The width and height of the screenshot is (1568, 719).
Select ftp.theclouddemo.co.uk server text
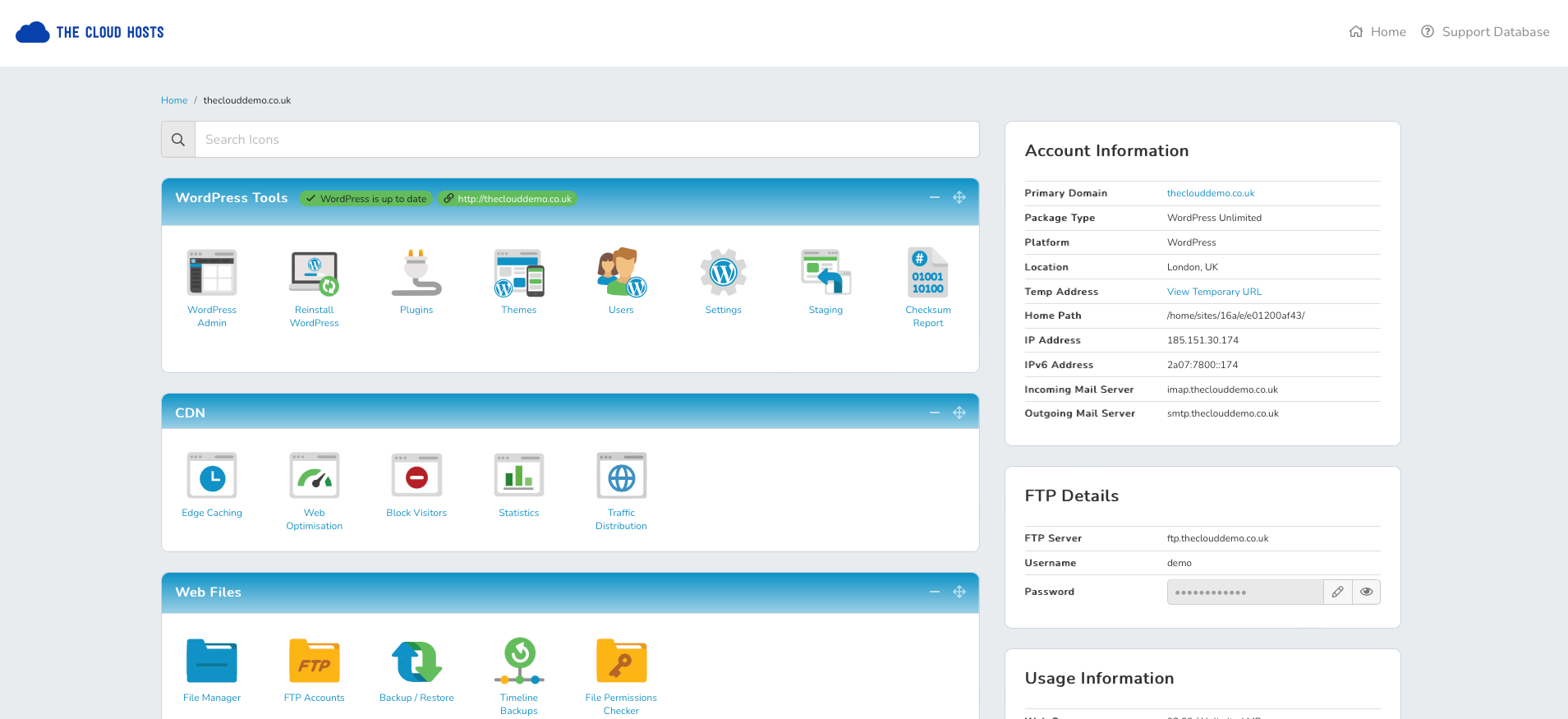pos(1218,538)
